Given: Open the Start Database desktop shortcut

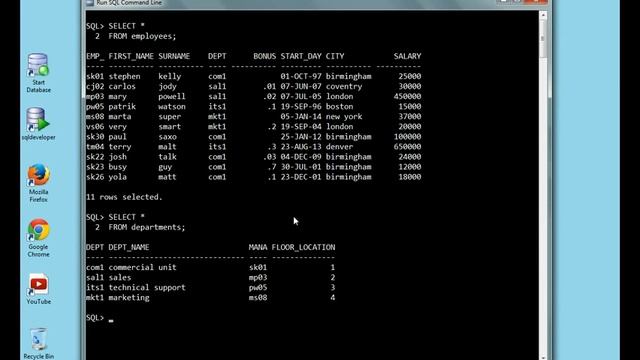Looking at the screenshot, I should point(38,73).
